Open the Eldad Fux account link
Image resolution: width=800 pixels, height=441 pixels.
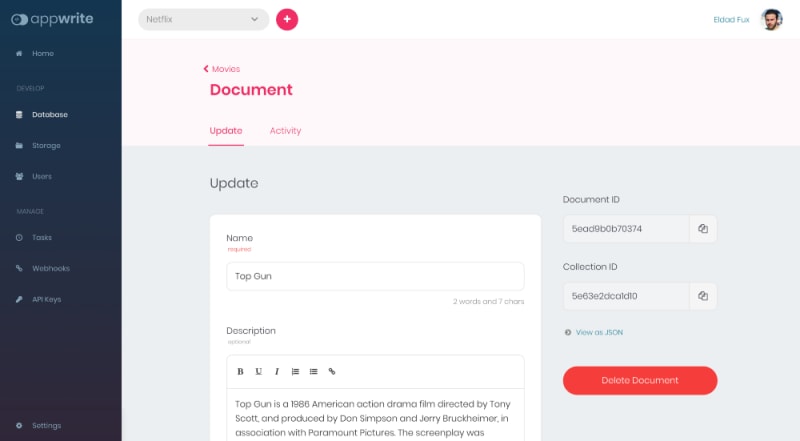point(731,19)
